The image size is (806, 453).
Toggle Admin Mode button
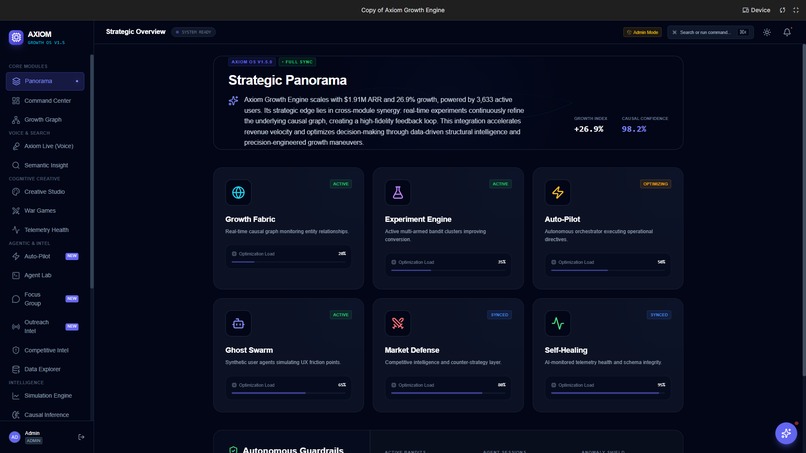(642, 32)
